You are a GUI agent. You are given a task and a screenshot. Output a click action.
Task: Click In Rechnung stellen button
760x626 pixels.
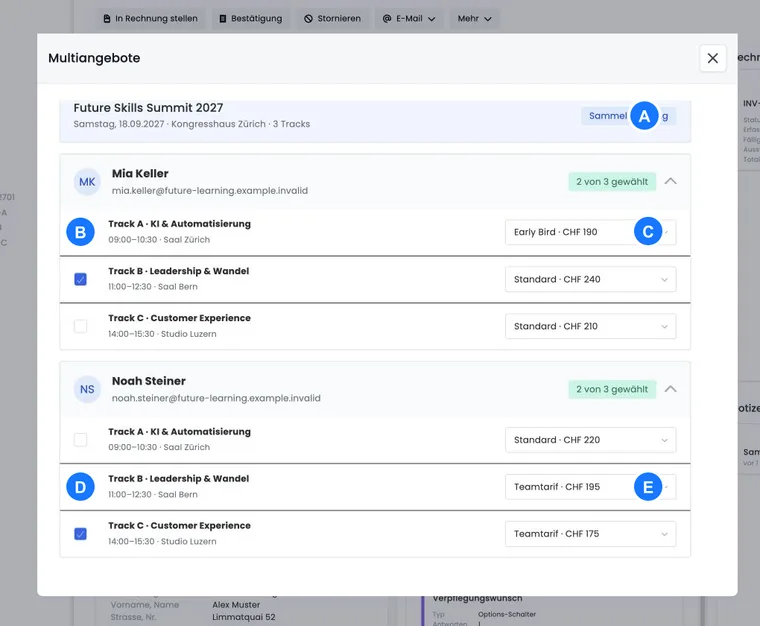coord(150,18)
